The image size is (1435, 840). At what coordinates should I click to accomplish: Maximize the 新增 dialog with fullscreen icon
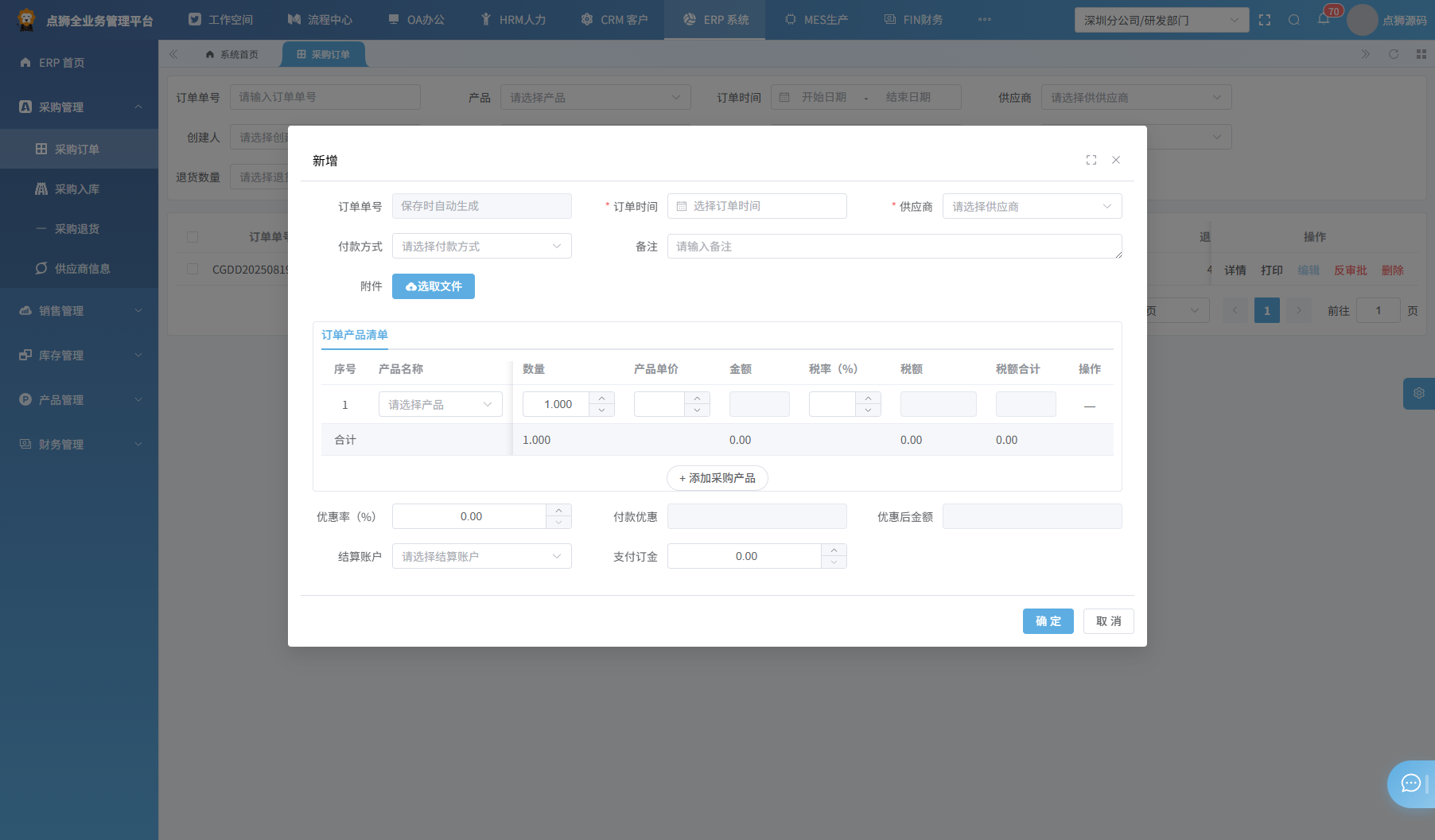(1091, 160)
